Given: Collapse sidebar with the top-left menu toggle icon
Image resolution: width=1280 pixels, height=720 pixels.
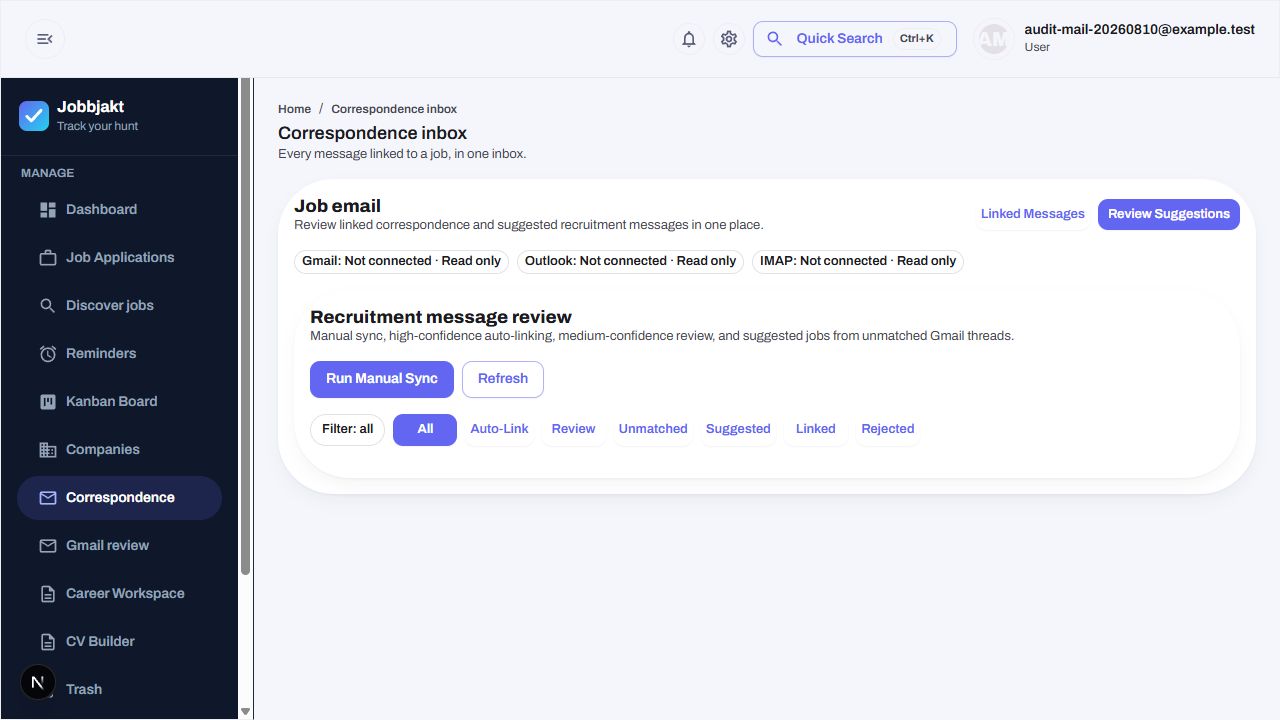Looking at the screenshot, I should 45,39.
